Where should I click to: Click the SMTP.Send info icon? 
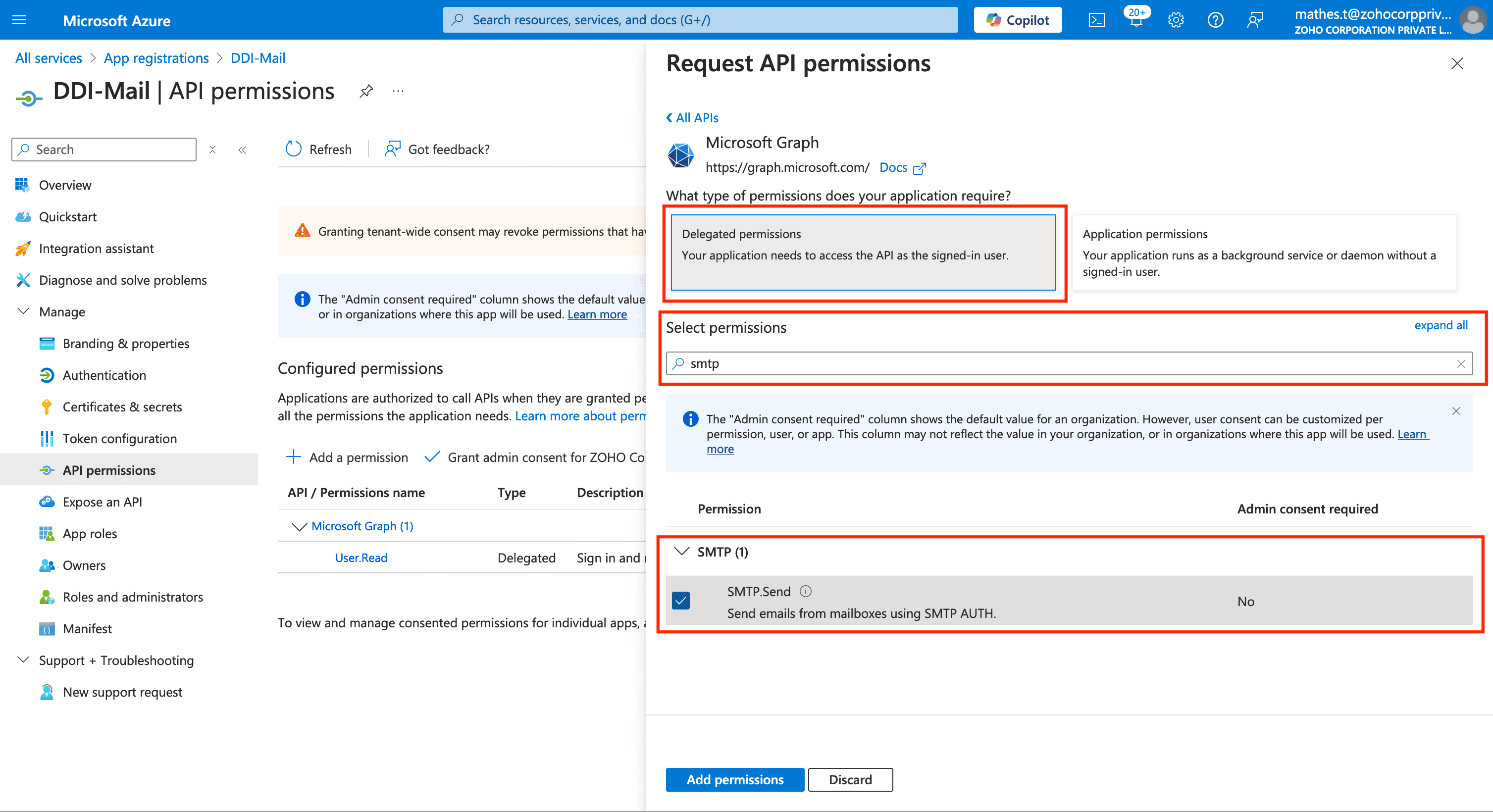[x=806, y=591]
